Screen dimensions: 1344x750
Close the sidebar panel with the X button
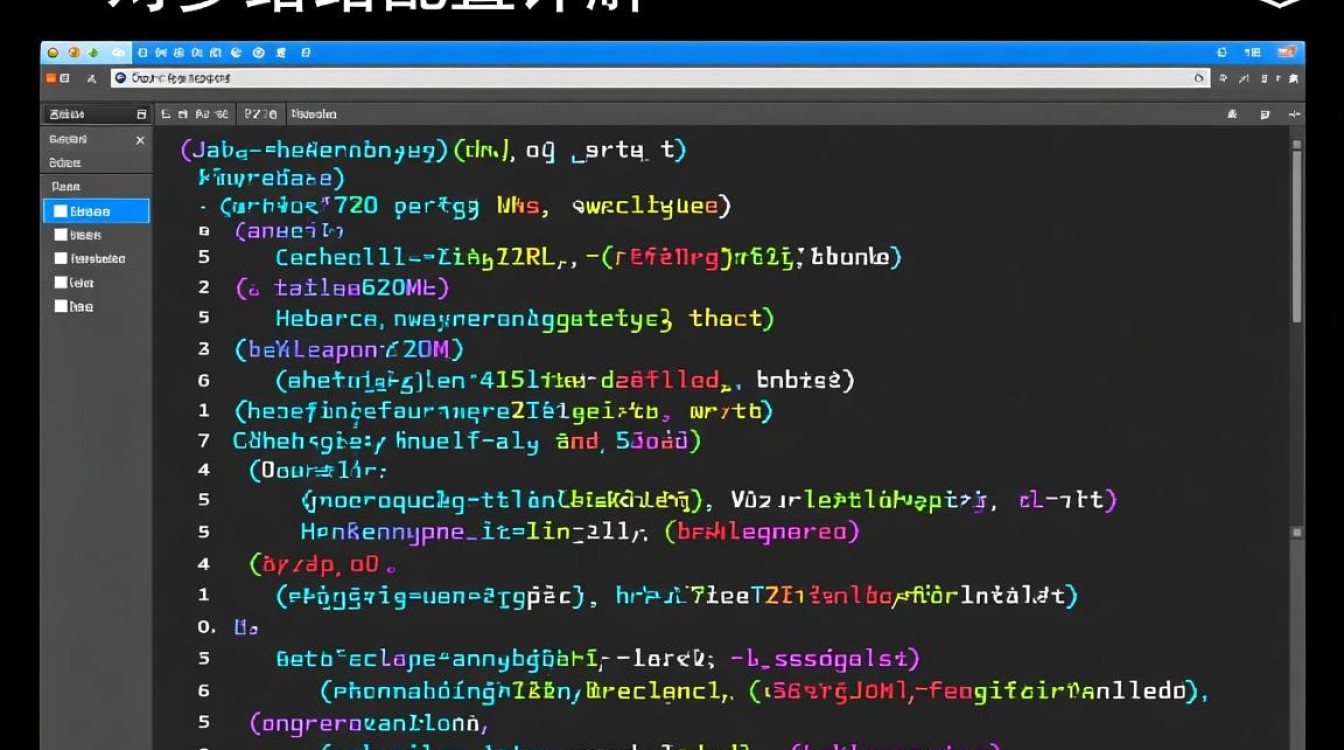pos(140,141)
